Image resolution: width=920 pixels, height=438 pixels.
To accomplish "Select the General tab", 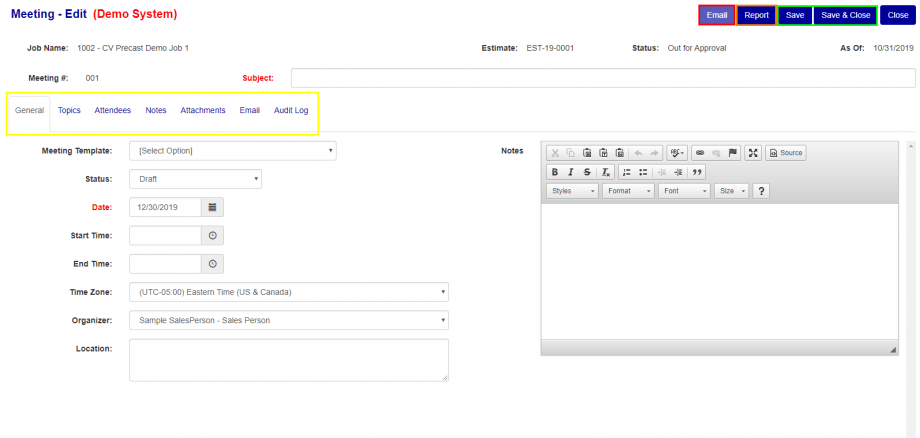I will [x=29, y=110].
